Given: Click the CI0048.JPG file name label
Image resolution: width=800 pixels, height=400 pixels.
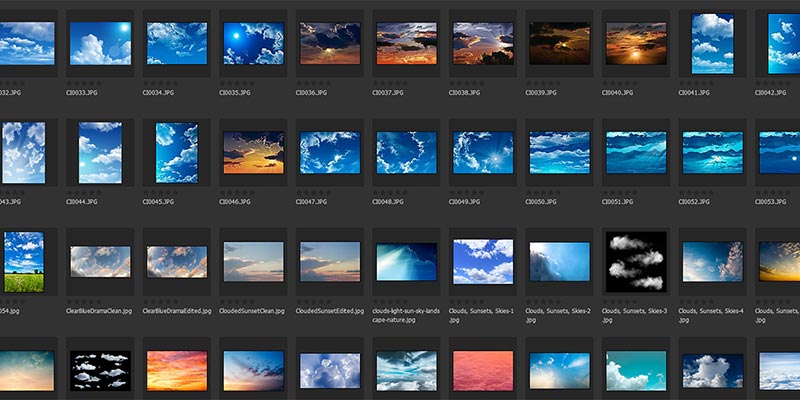Looking at the screenshot, I should [388, 202].
